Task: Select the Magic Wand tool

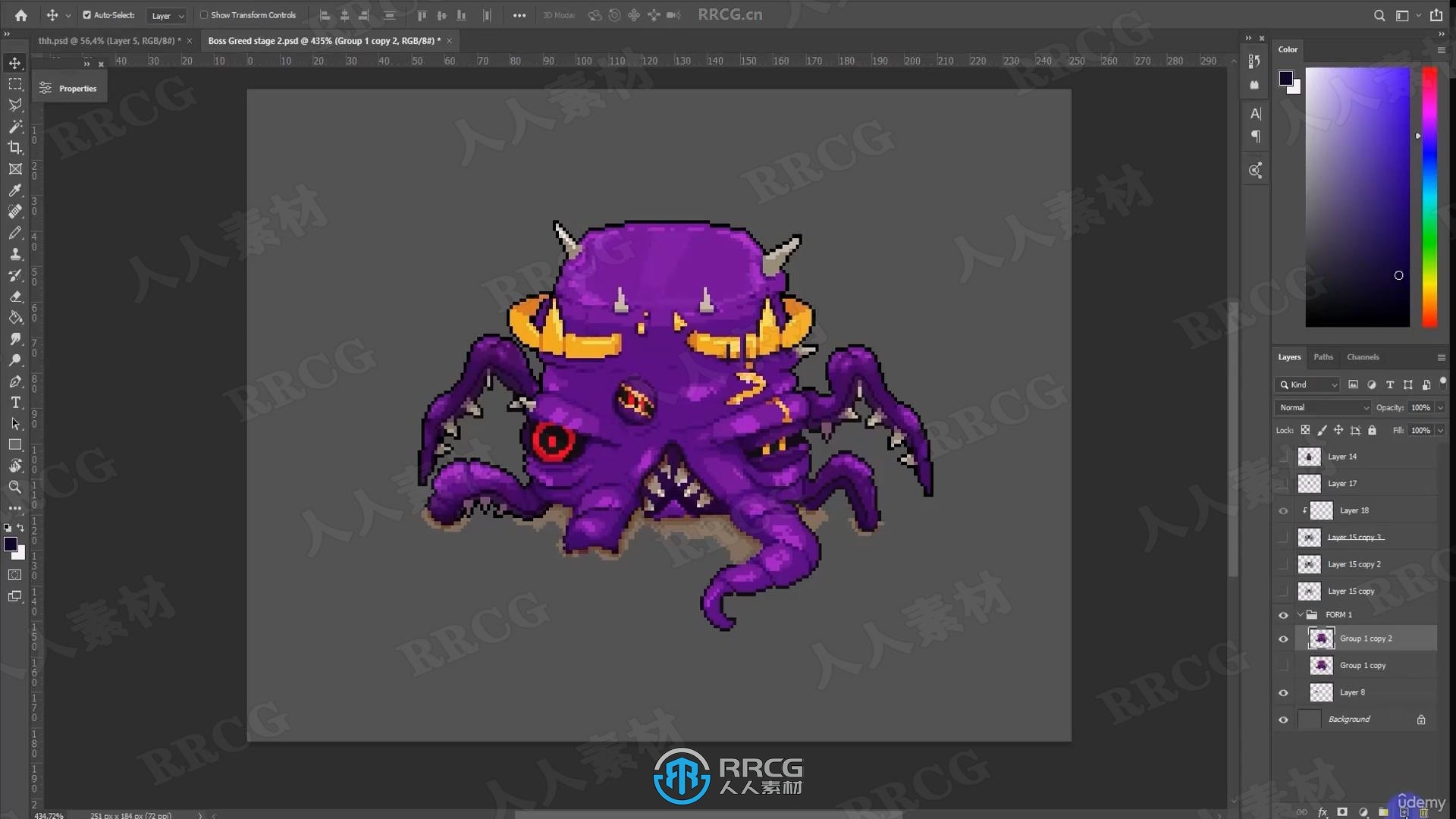Action: (15, 127)
